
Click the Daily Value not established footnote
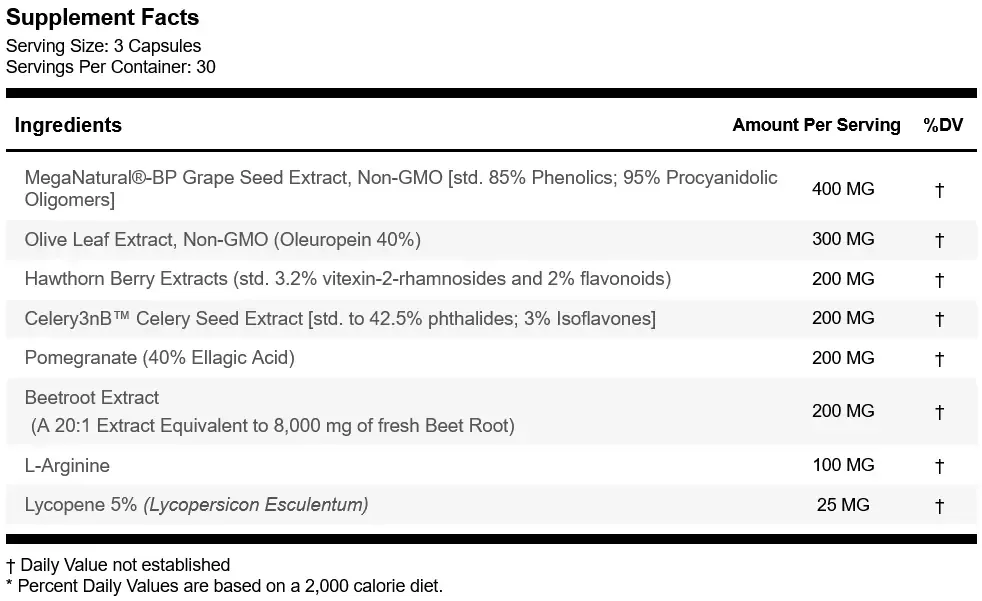(x=118, y=565)
